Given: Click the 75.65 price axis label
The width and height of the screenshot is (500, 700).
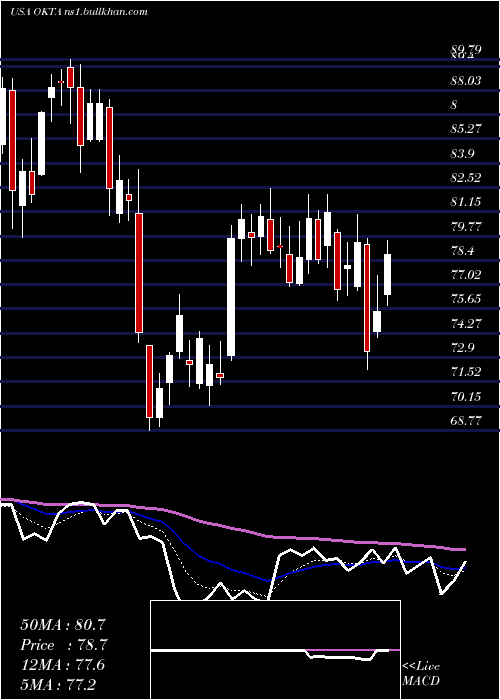Looking at the screenshot, I should click(x=467, y=299).
